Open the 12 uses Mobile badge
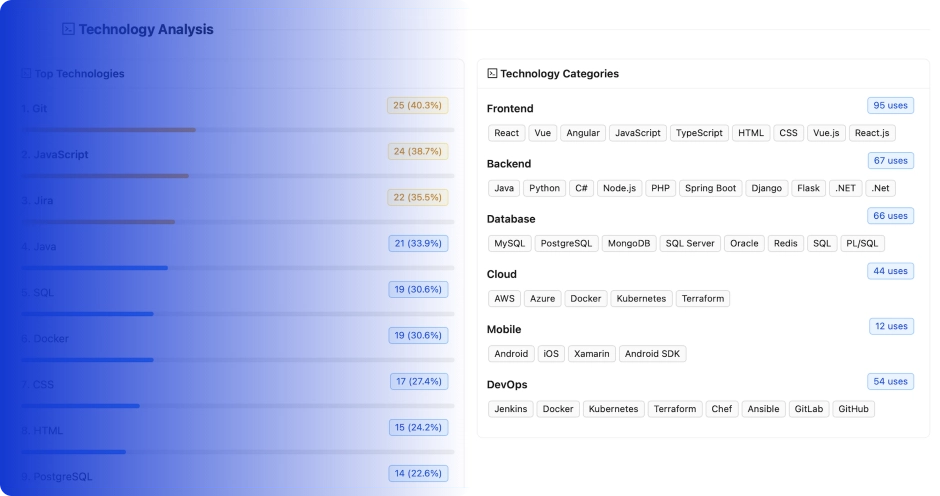 click(x=891, y=325)
